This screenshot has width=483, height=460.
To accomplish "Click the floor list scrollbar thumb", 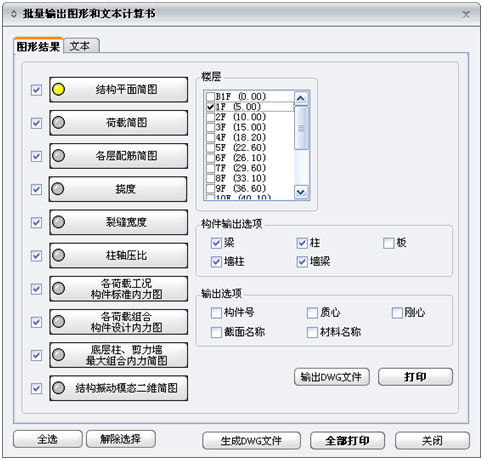I will (301, 128).
